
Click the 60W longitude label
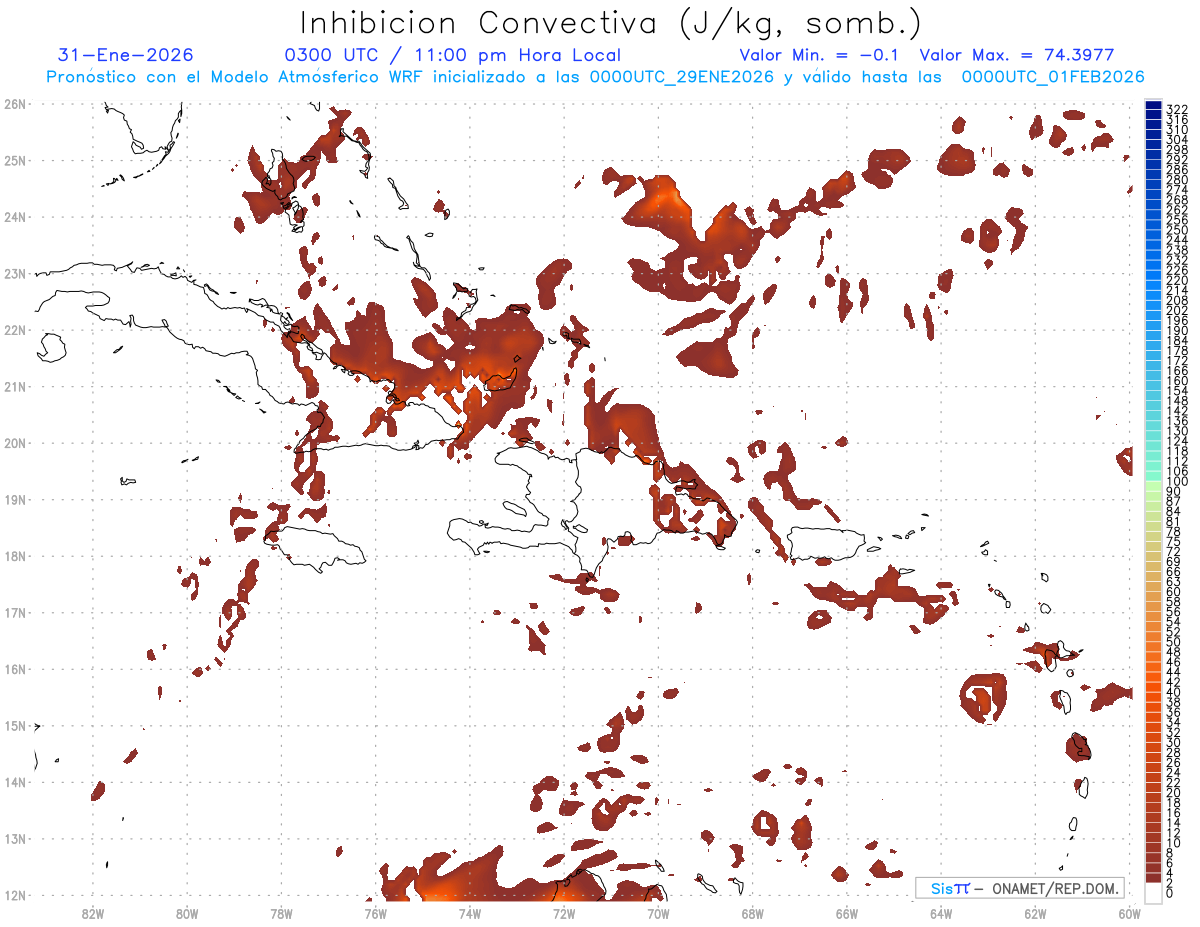click(1130, 913)
